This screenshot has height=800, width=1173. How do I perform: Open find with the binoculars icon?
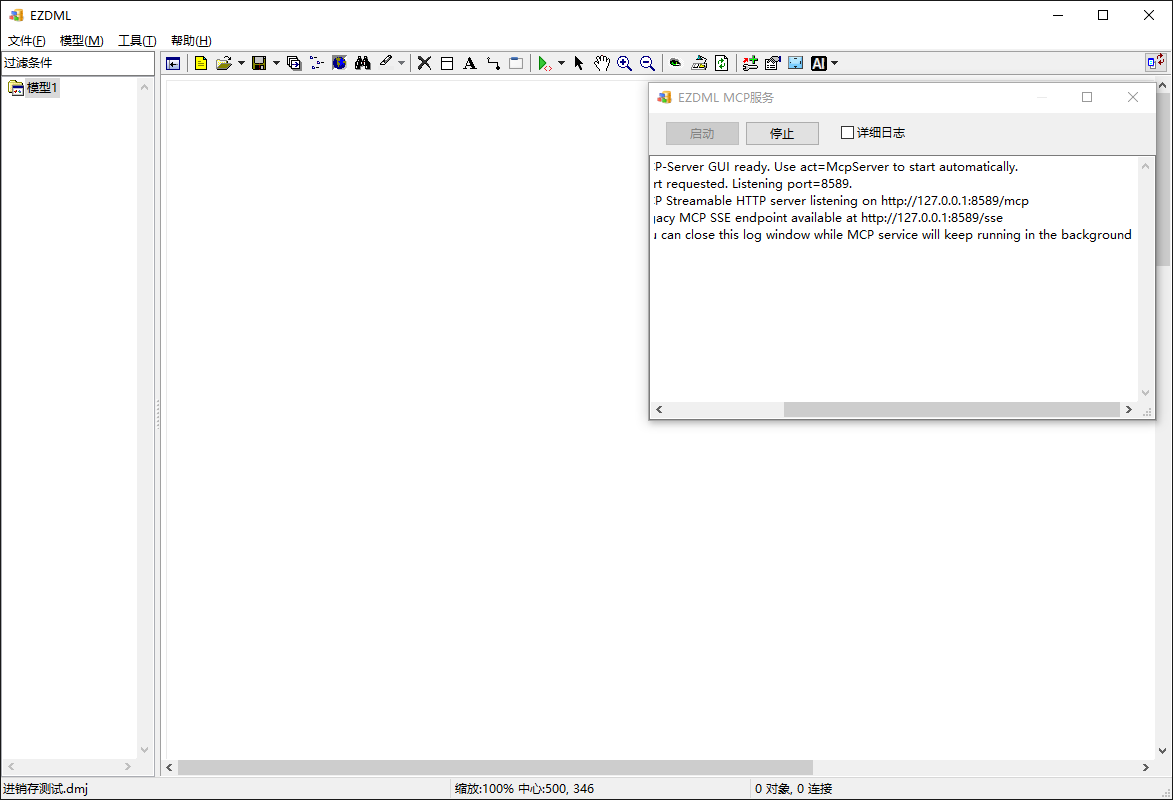(363, 64)
